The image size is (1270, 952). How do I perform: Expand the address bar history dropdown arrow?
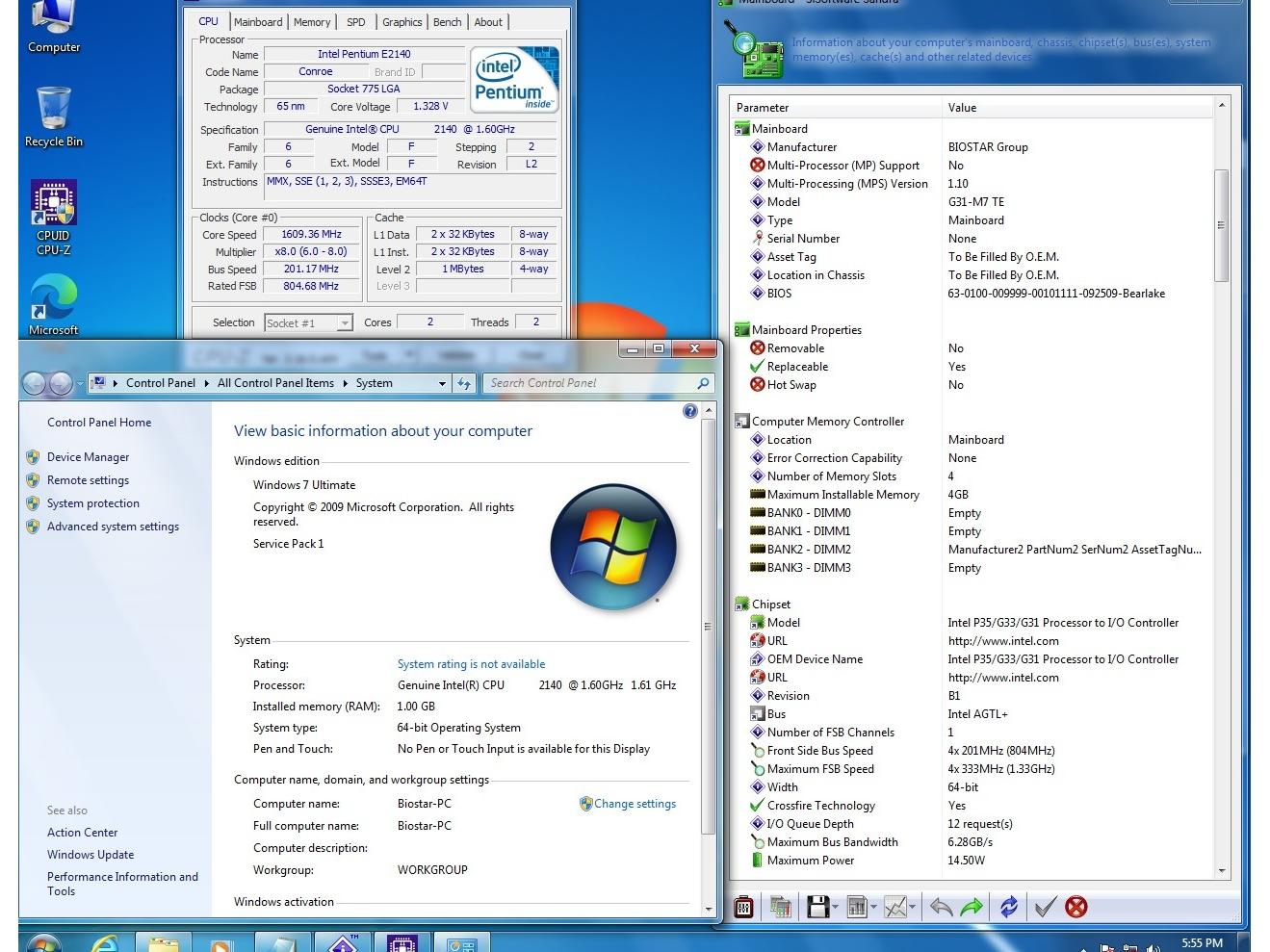click(x=442, y=383)
